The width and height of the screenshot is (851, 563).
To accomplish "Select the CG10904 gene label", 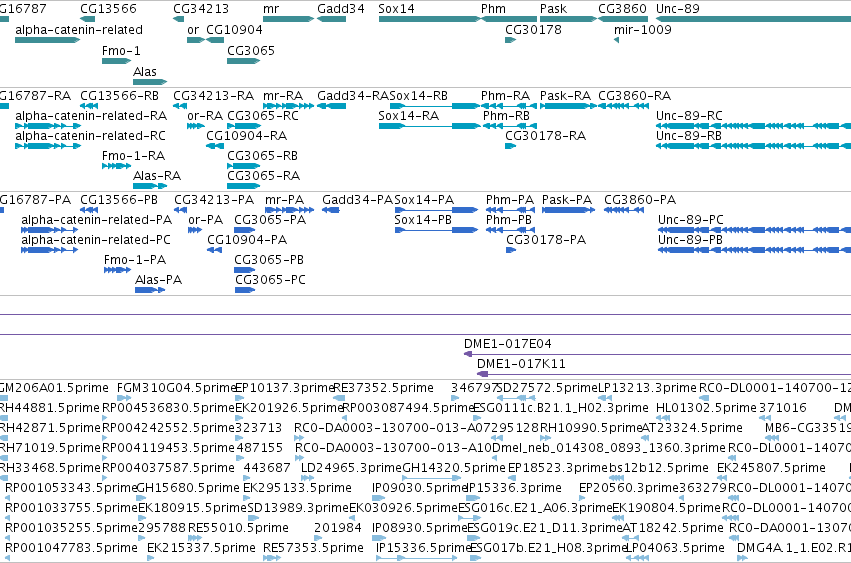I will coord(234,30).
